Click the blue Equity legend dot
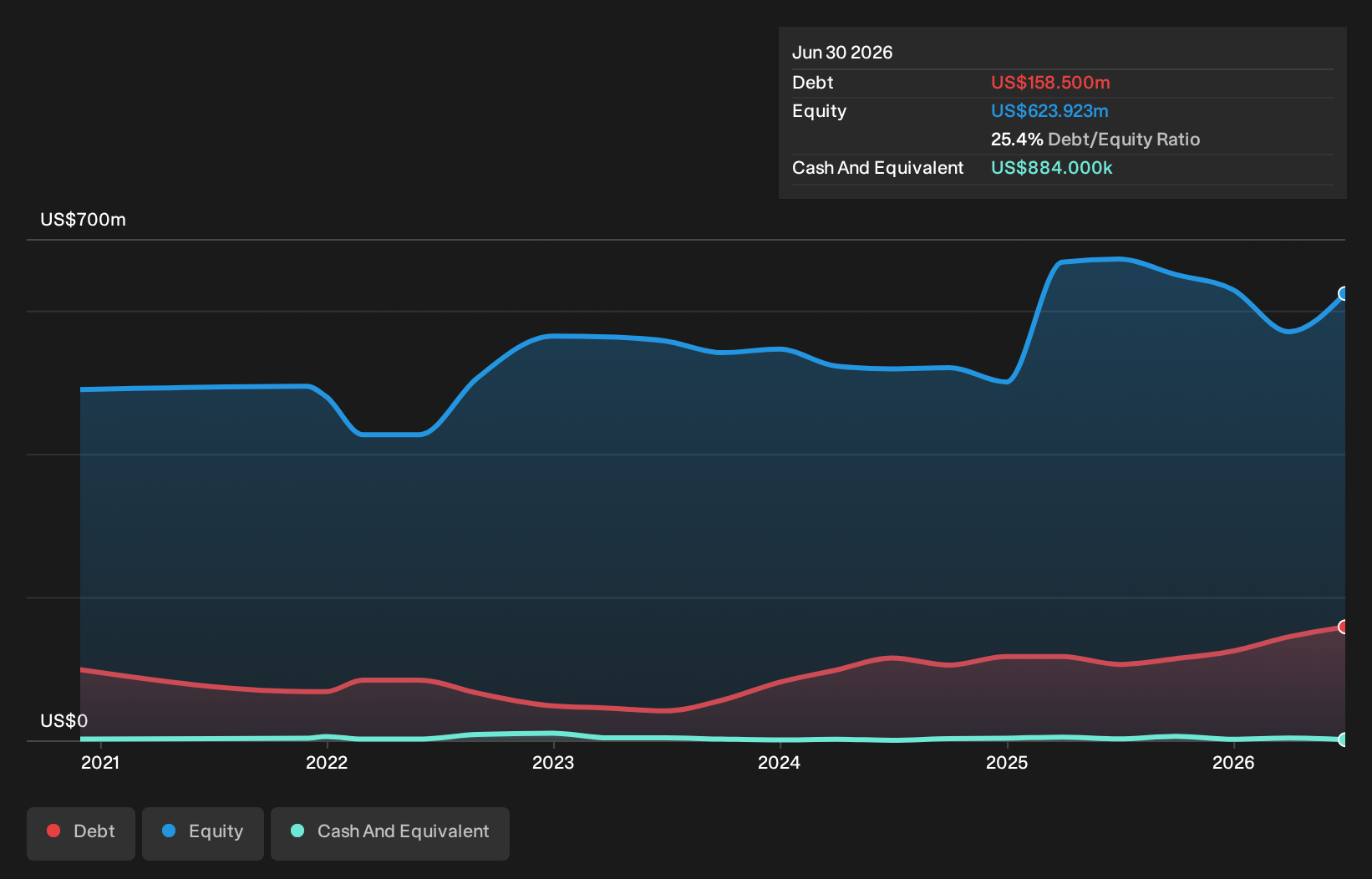The width and height of the screenshot is (1372, 879). pyautogui.click(x=169, y=831)
